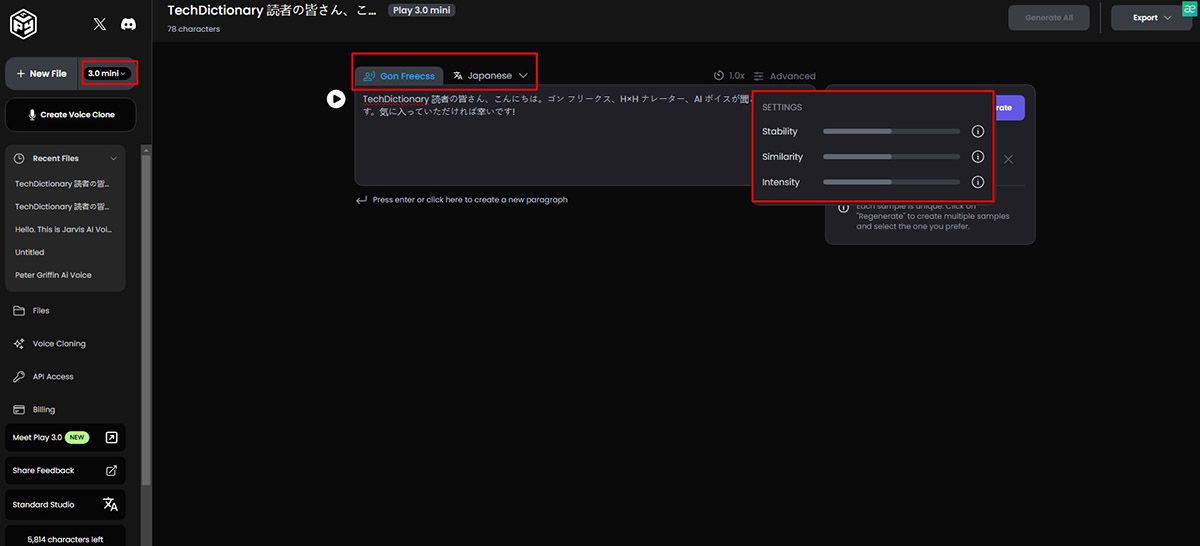The height and width of the screenshot is (546, 1200).
Task: Open the Discord community icon
Action: pos(128,23)
